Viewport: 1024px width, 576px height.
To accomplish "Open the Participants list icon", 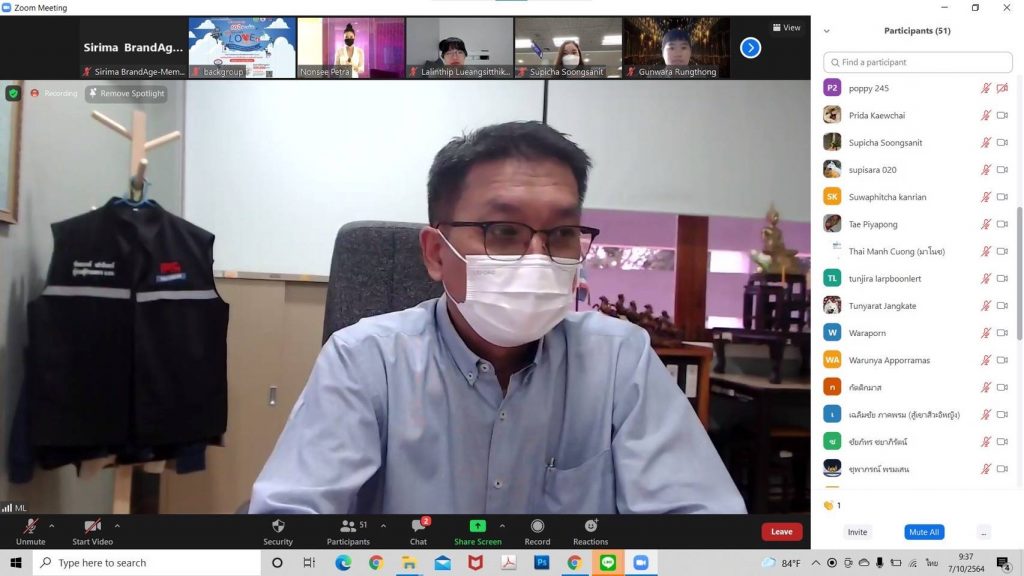I will point(348,526).
